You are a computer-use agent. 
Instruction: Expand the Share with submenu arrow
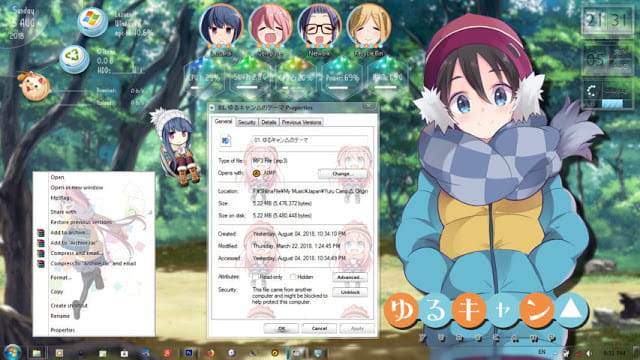150,212
